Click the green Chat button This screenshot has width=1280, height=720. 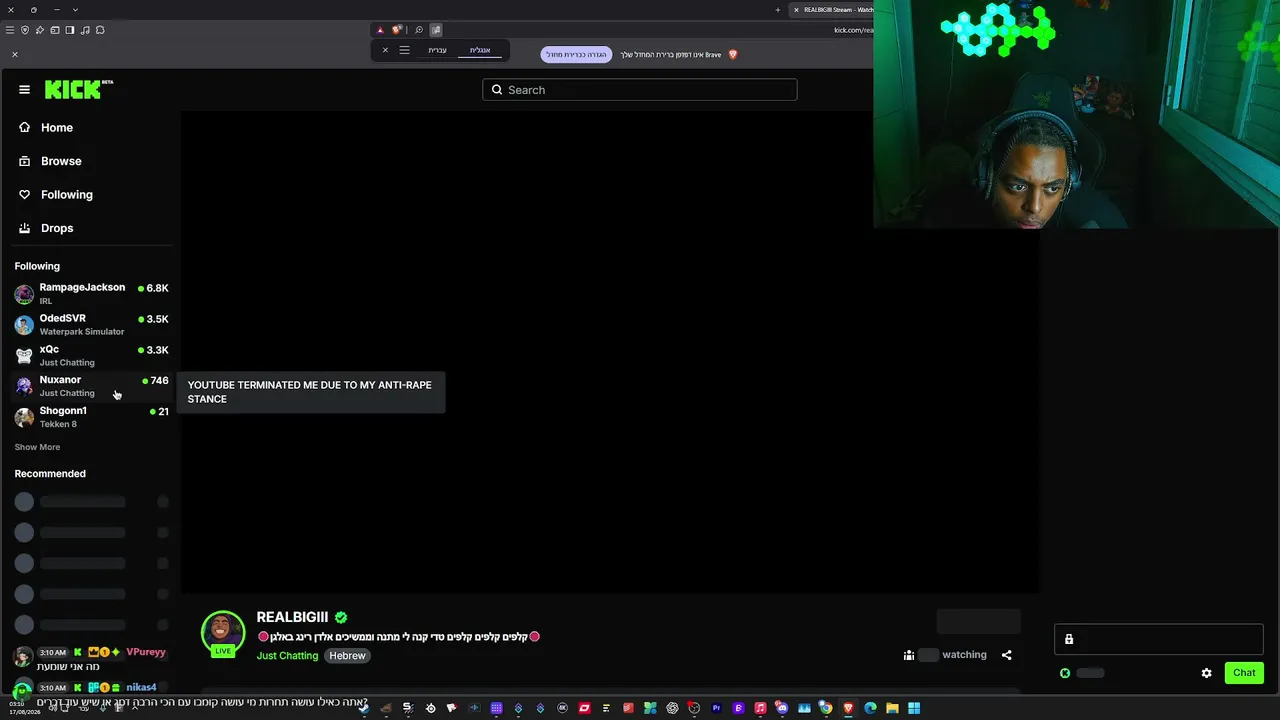coord(1244,673)
